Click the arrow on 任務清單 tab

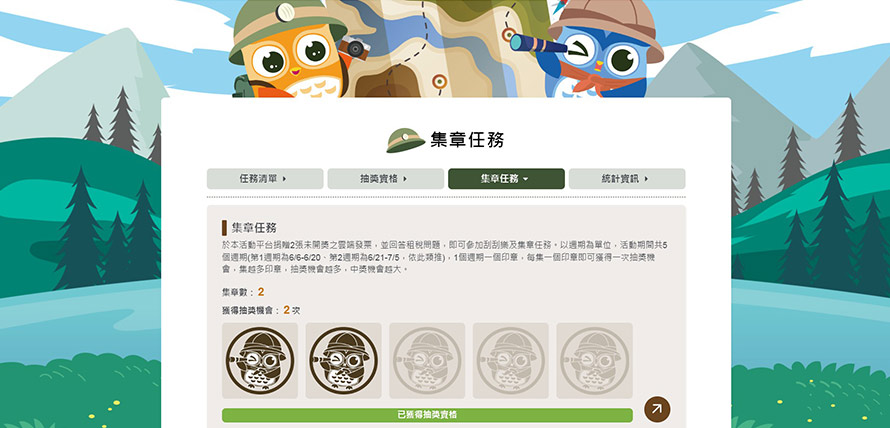[284, 179]
